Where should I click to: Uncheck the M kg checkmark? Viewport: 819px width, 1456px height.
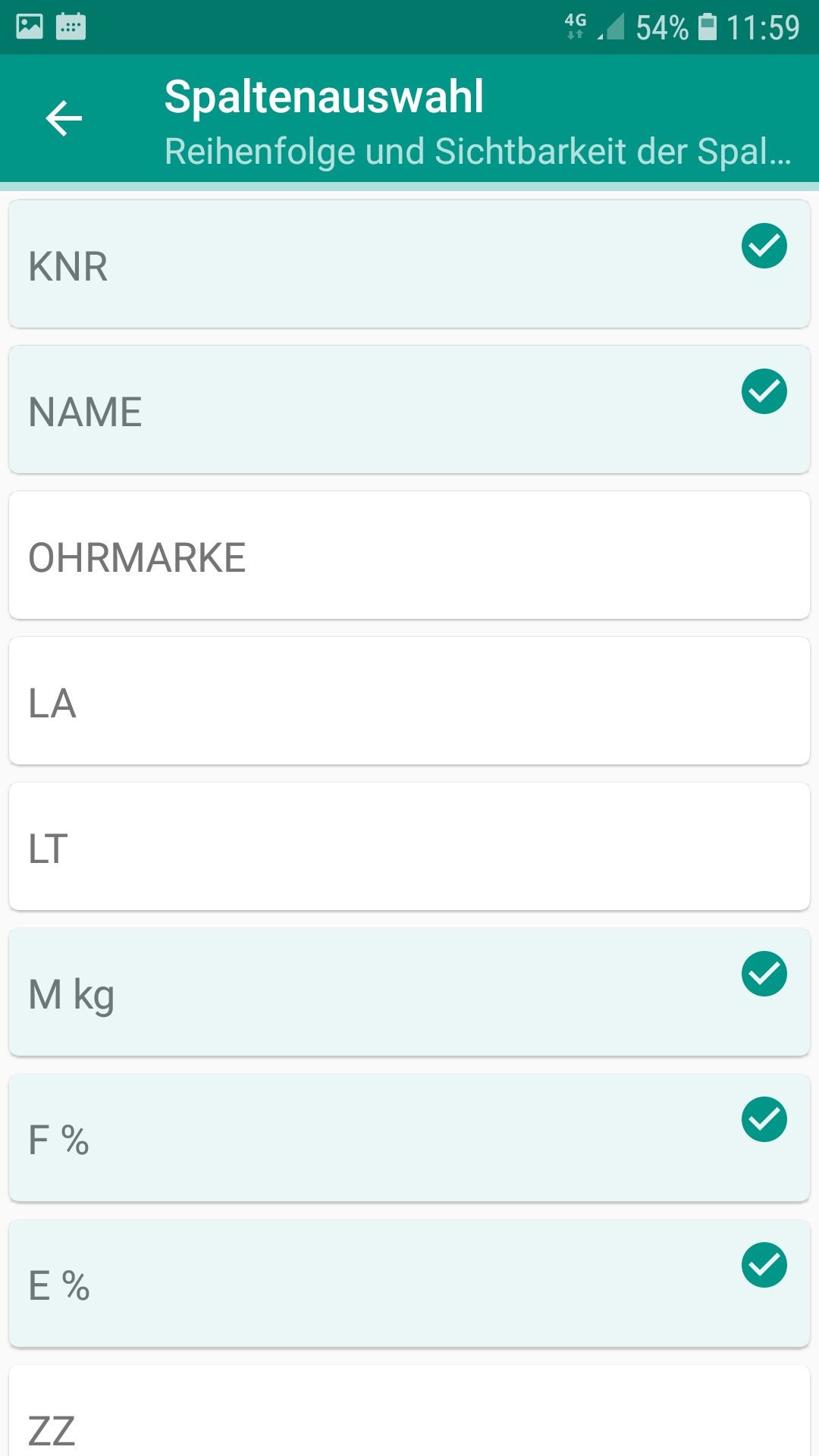[764, 974]
